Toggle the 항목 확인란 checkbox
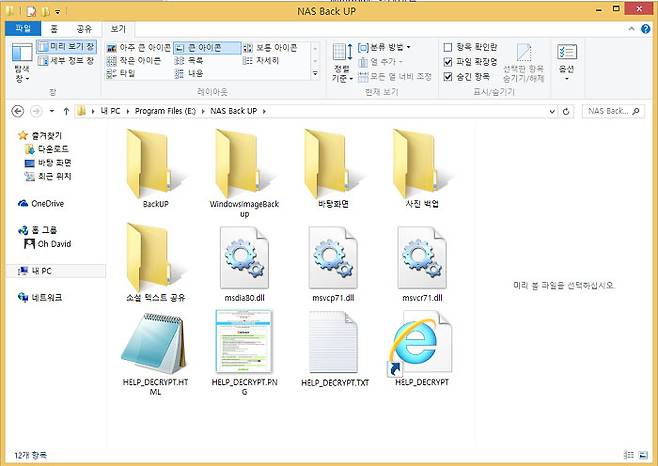This screenshot has height=466, width=658. (448, 47)
